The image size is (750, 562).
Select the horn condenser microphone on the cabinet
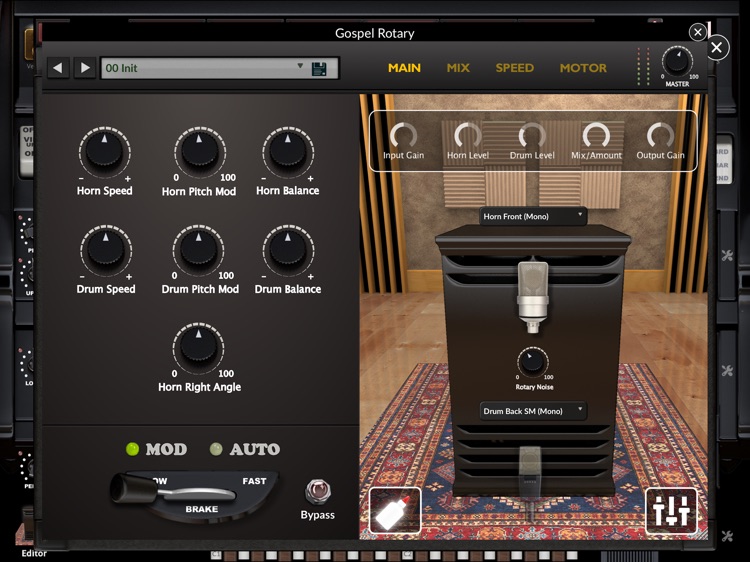click(533, 297)
